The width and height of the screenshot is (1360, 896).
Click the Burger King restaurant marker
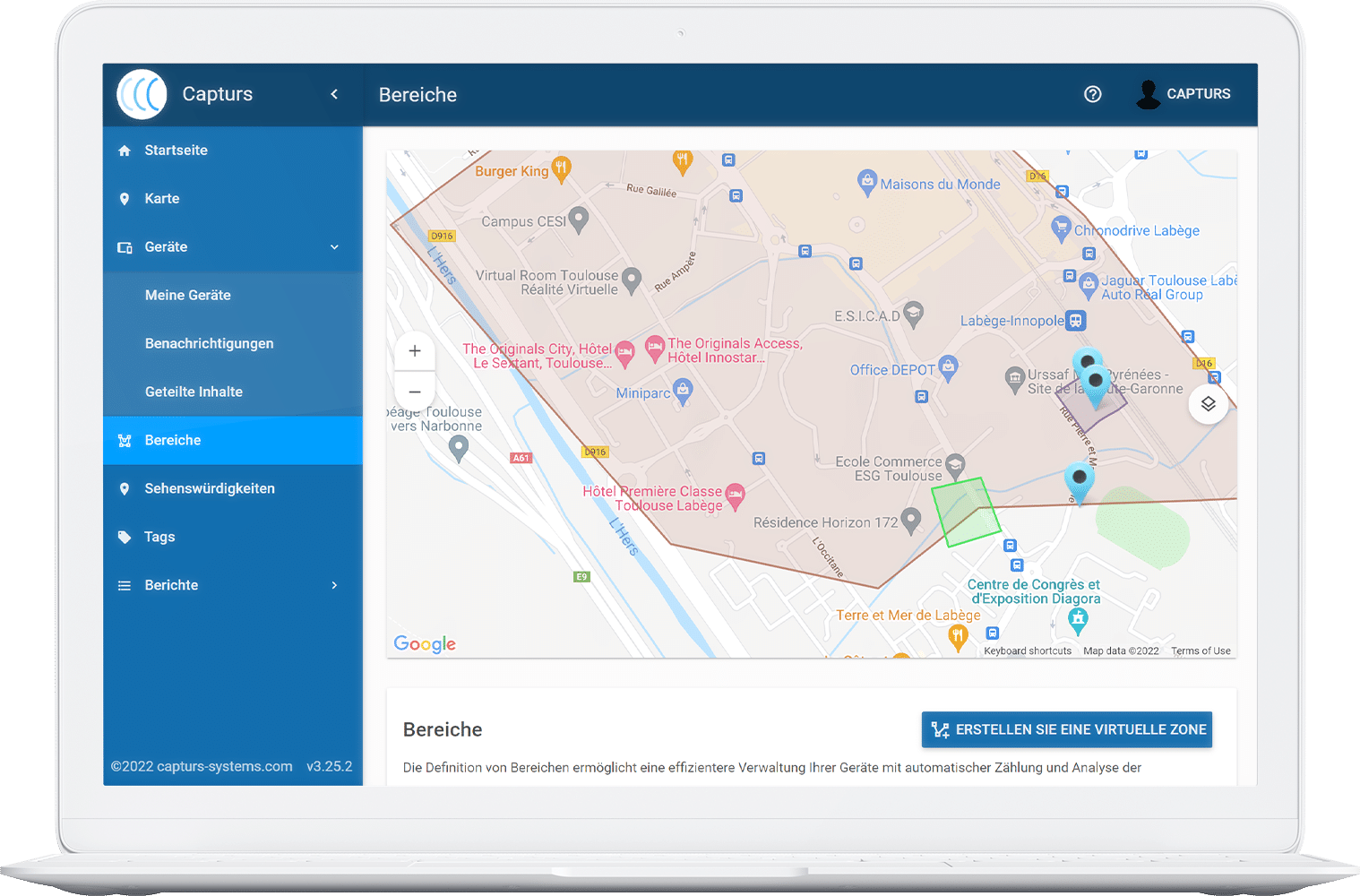[562, 168]
